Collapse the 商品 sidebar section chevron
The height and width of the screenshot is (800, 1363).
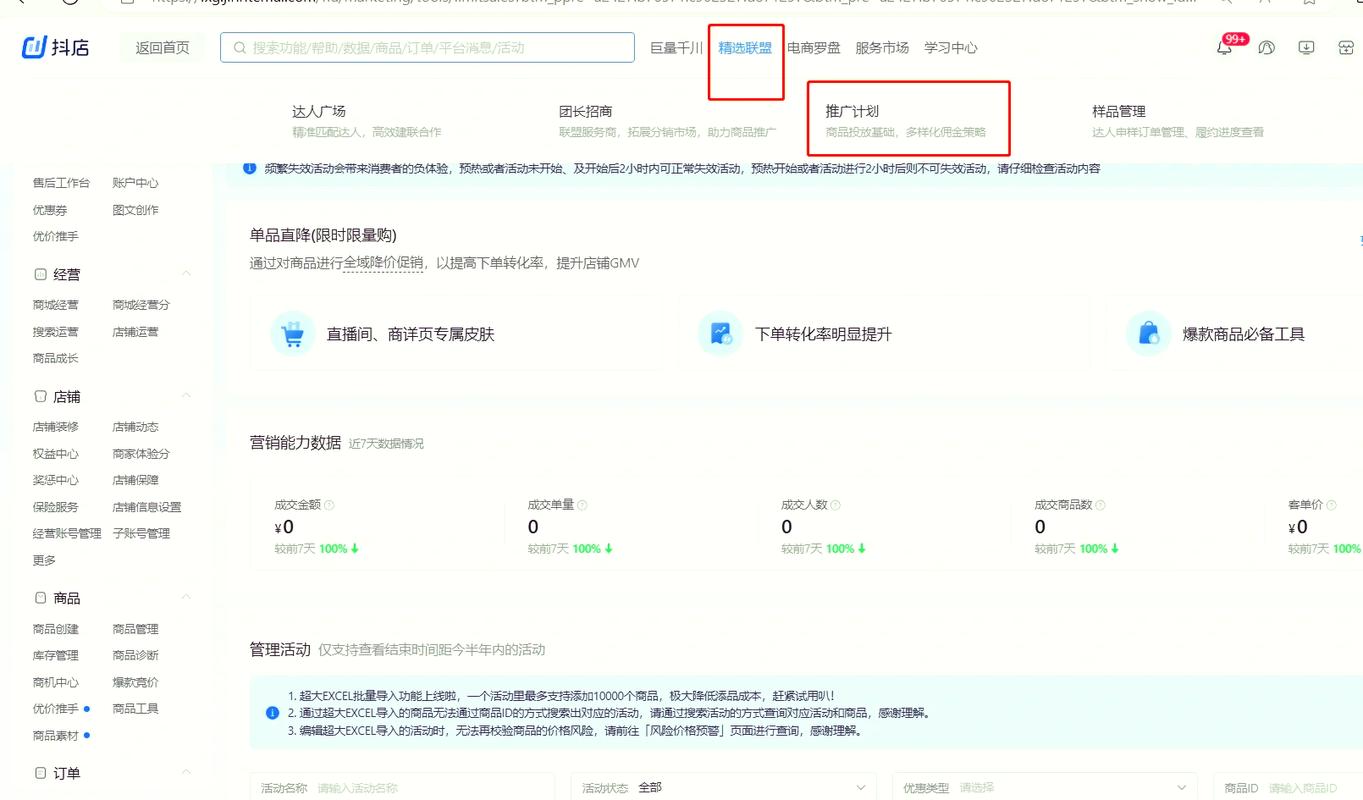(186, 598)
